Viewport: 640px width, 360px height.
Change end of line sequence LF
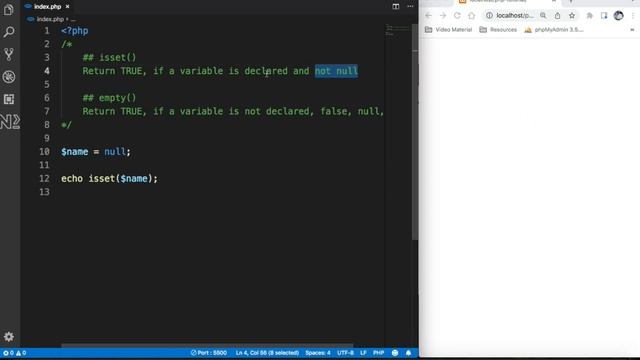(x=363, y=353)
